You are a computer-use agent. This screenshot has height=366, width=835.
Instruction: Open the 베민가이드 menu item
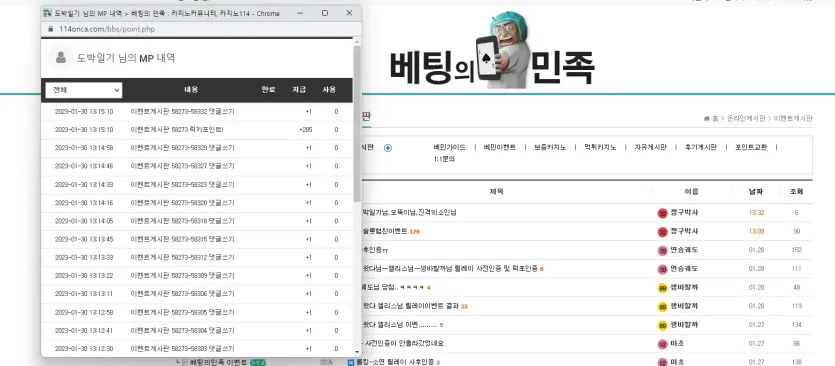(x=449, y=148)
